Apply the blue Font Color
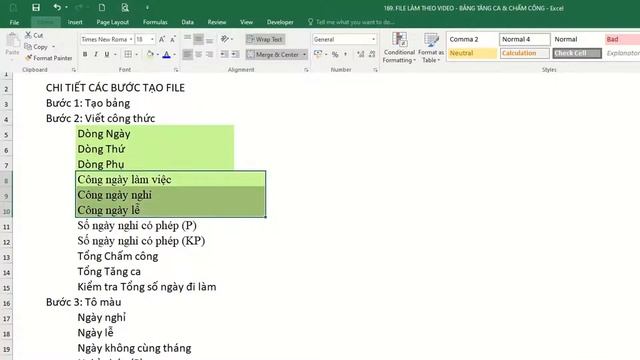Viewport: 640px width, 360px height. pos(167,54)
